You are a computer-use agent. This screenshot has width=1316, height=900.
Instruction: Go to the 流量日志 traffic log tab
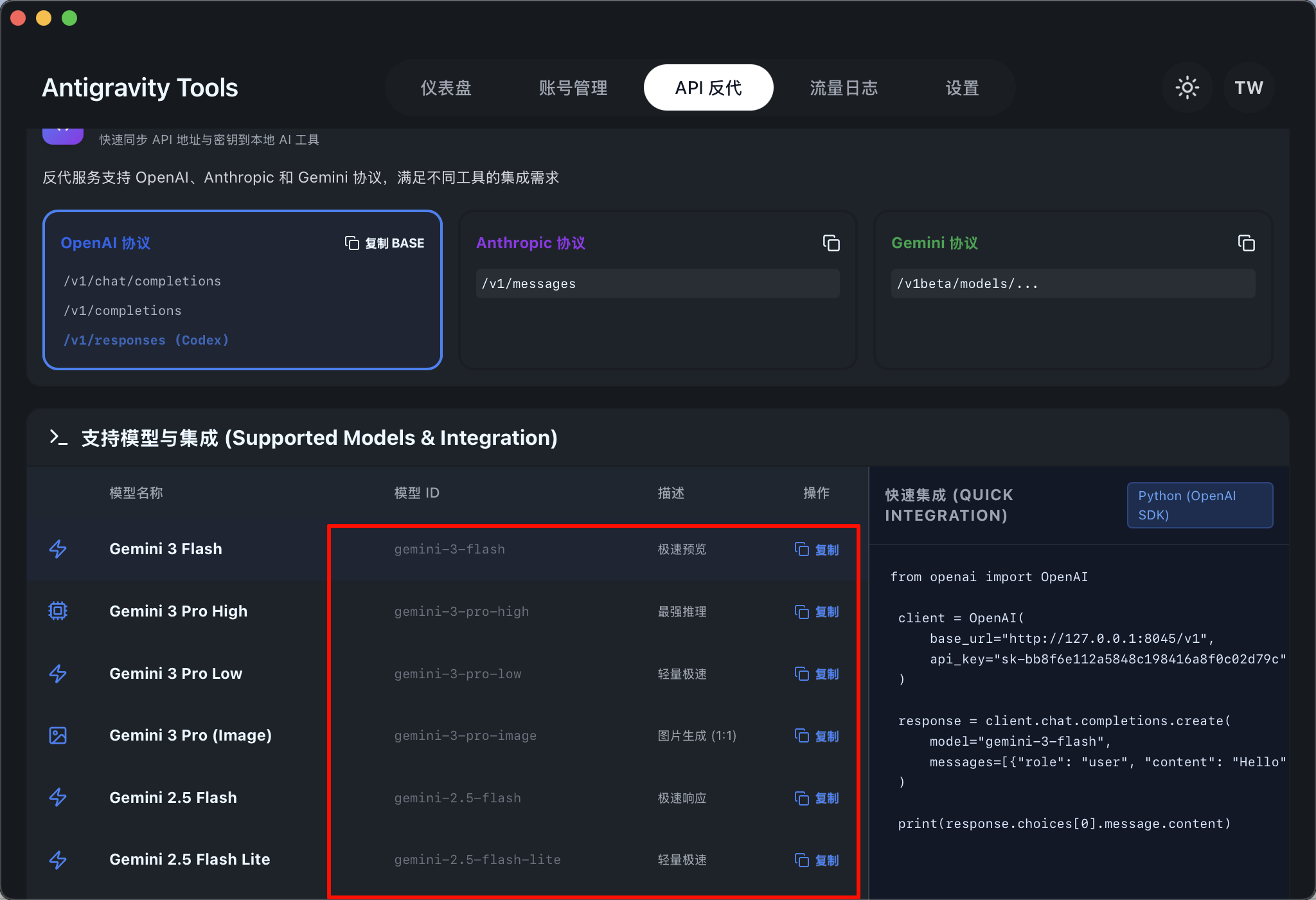coord(844,87)
